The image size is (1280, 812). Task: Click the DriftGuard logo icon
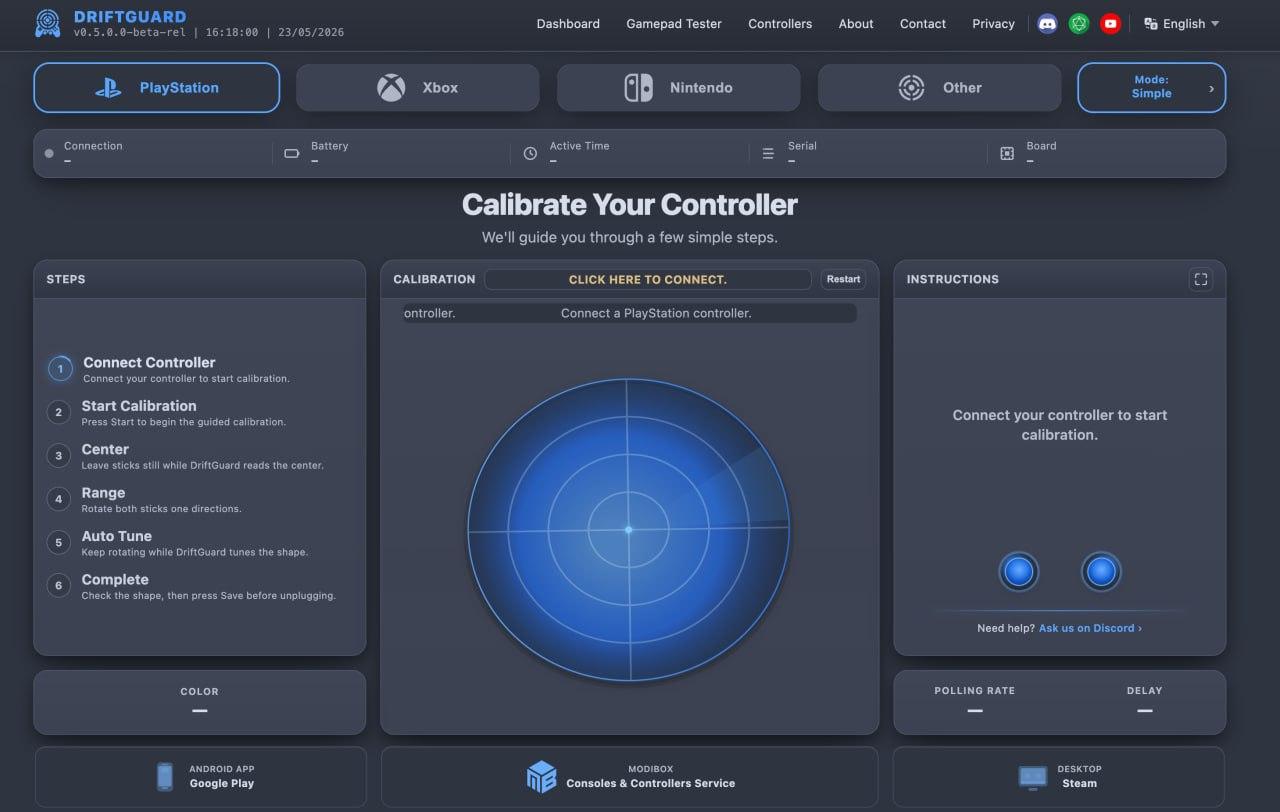(x=47, y=24)
